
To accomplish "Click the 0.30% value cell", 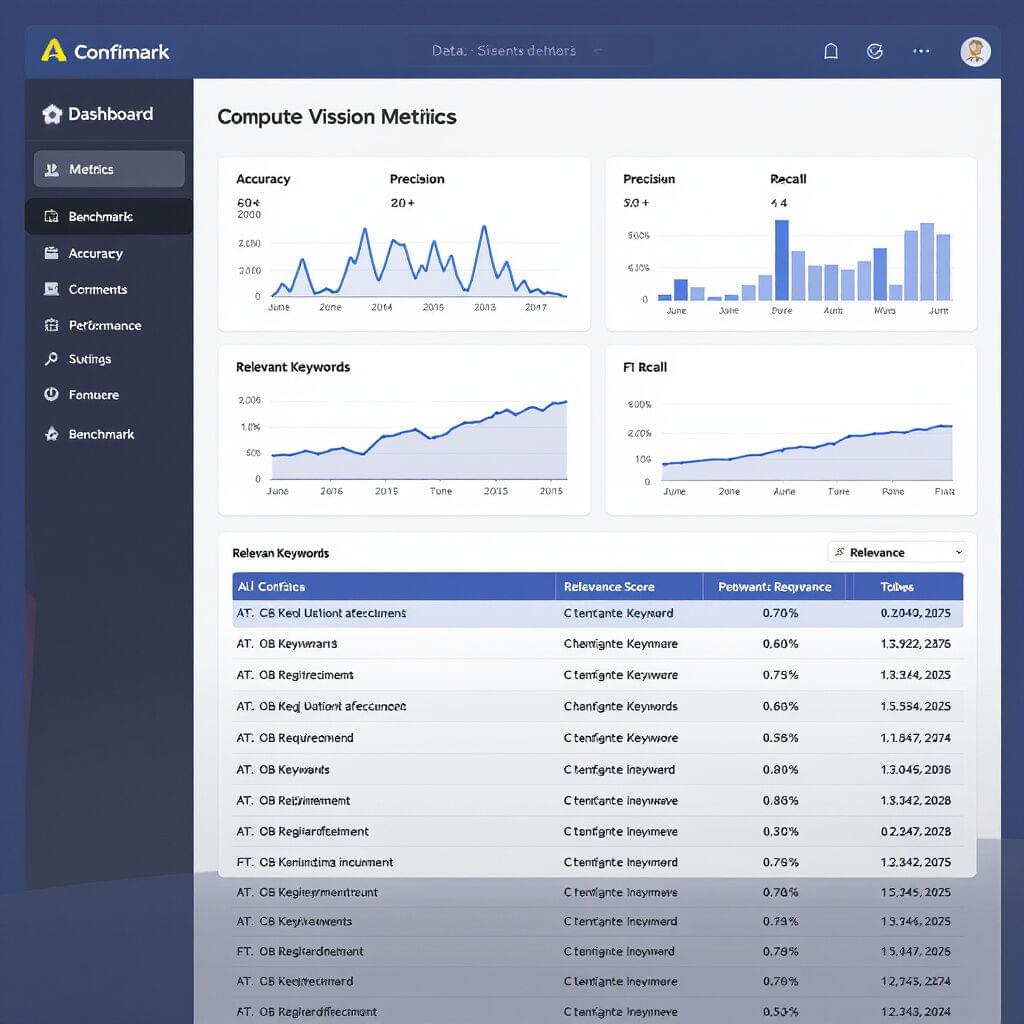I will pos(780,831).
